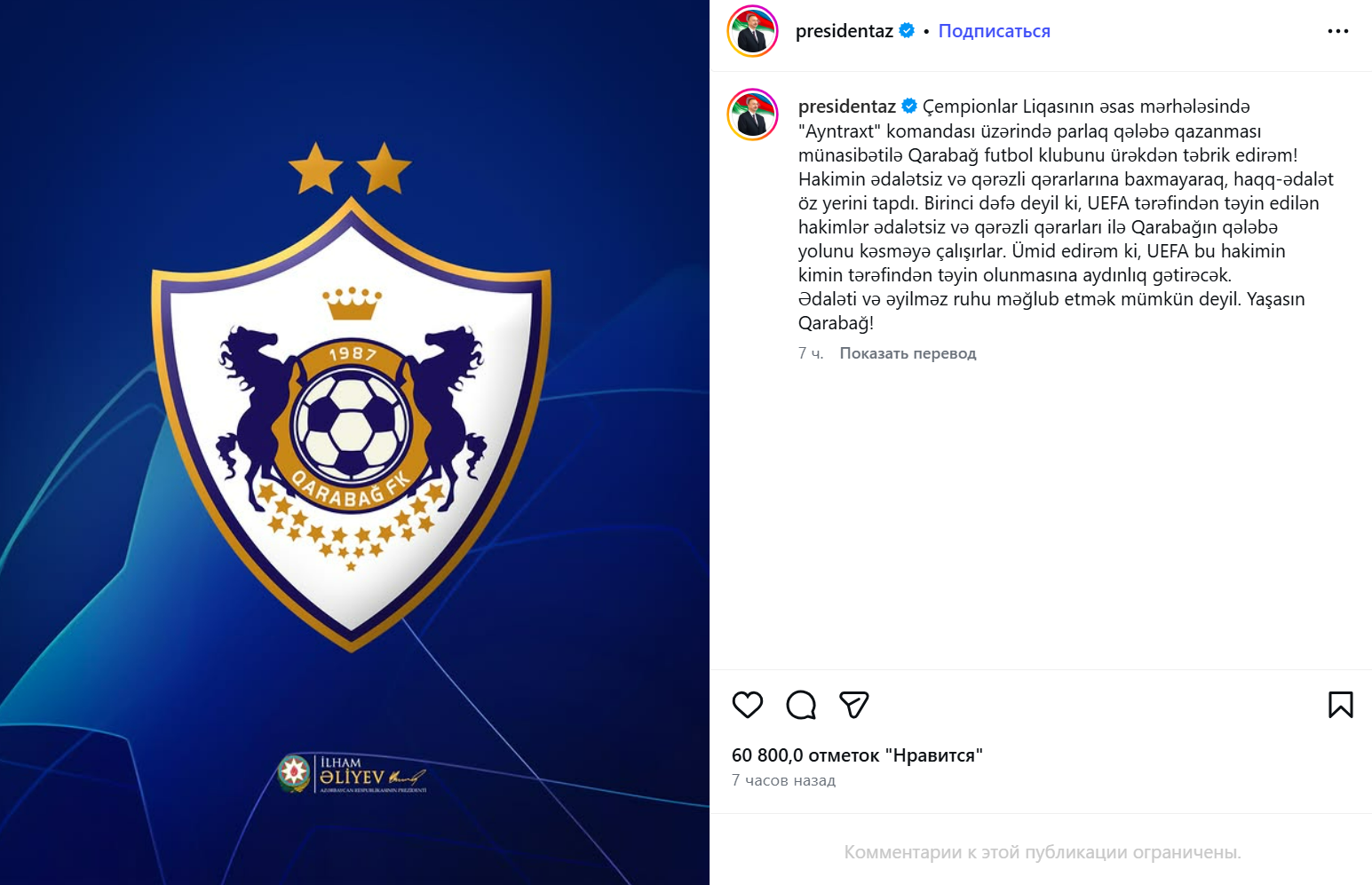The width and height of the screenshot is (1372, 885).
Task: Open presidentaz username in the header
Action: click(845, 31)
